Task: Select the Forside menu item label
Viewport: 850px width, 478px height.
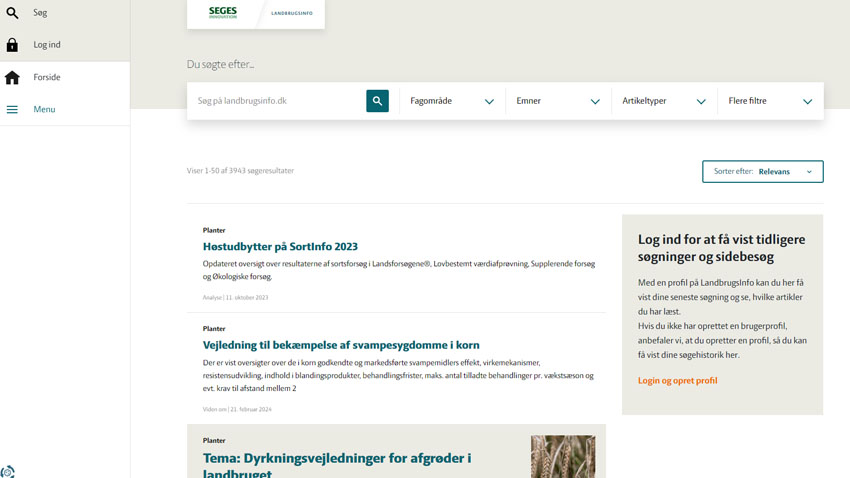Action: tap(47, 77)
